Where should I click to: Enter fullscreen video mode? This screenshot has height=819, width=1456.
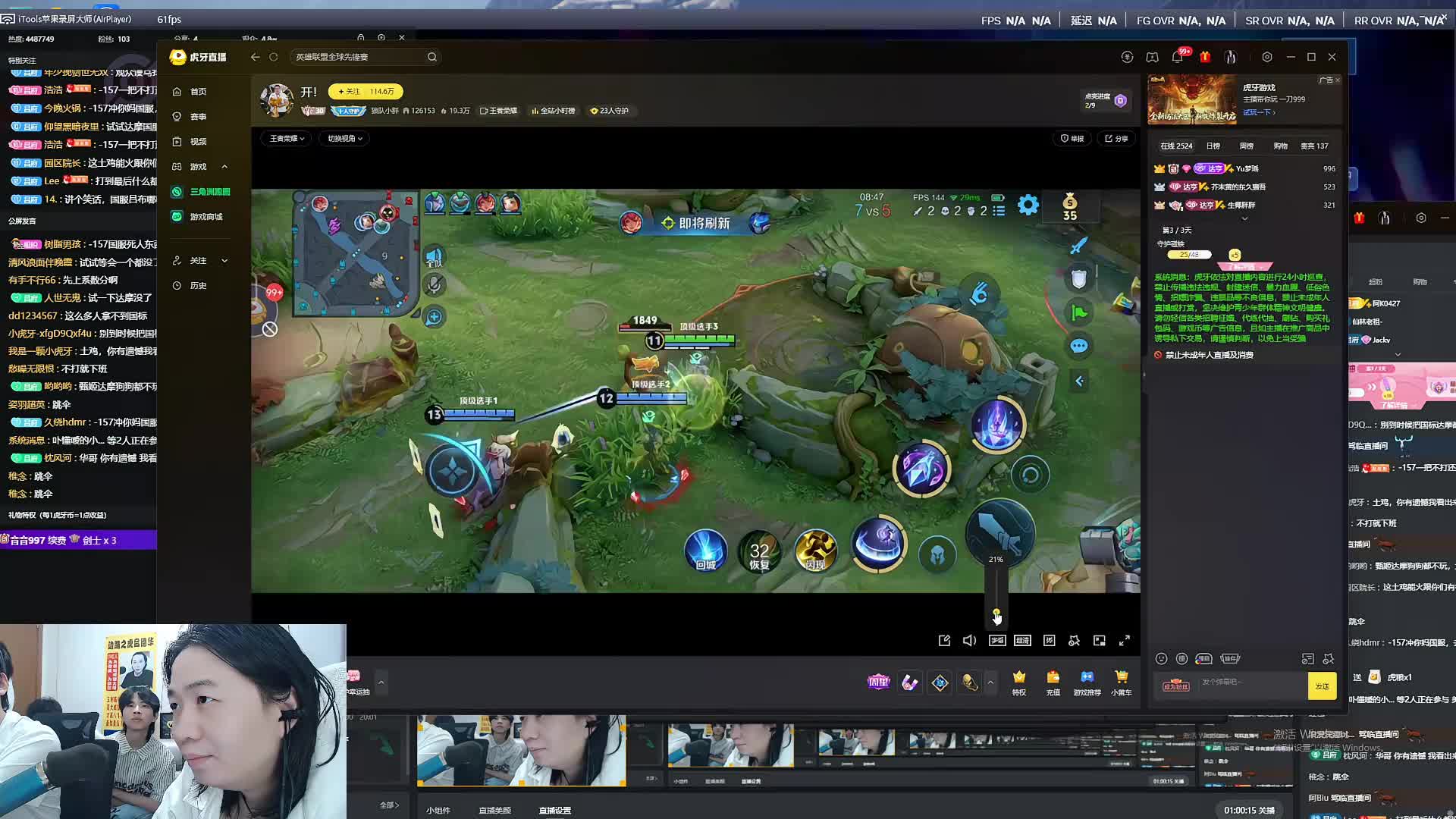(1125, 641)
